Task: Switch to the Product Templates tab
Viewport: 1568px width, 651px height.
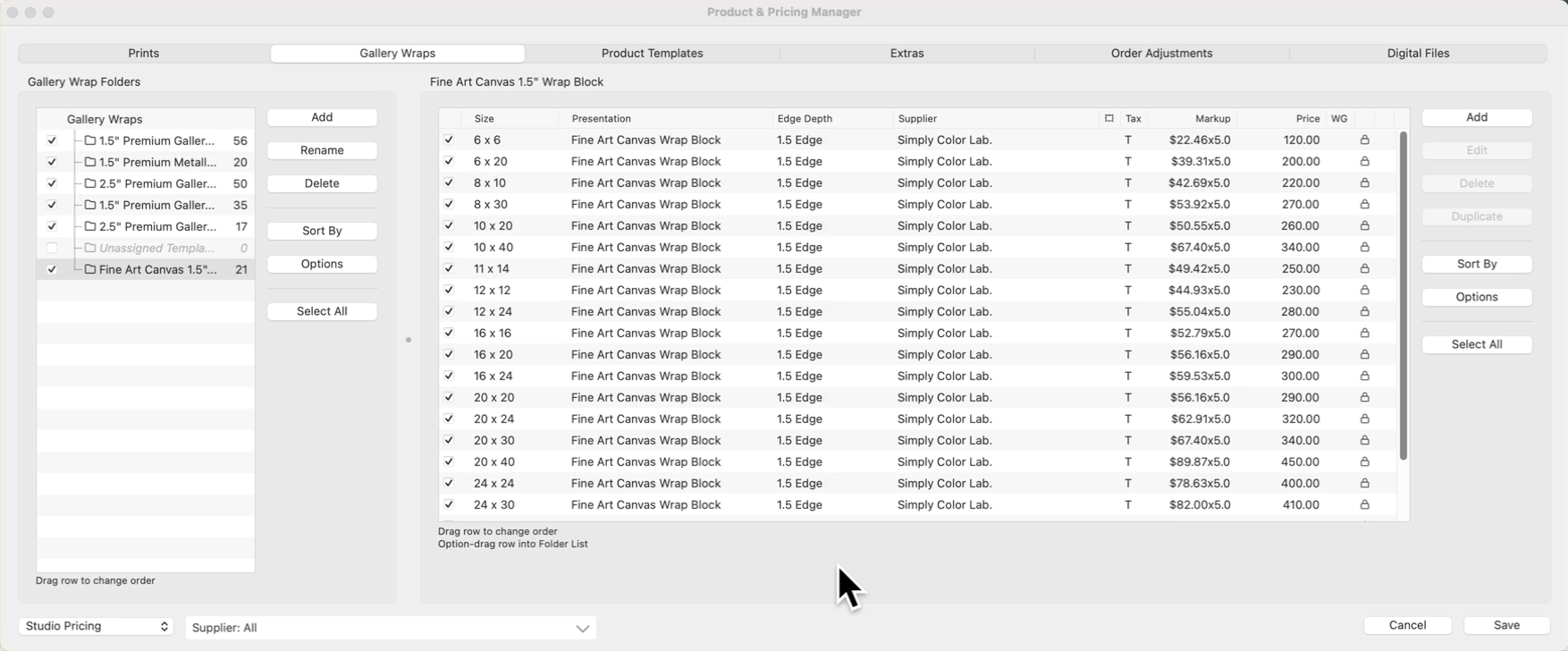Action: (652, 54)
